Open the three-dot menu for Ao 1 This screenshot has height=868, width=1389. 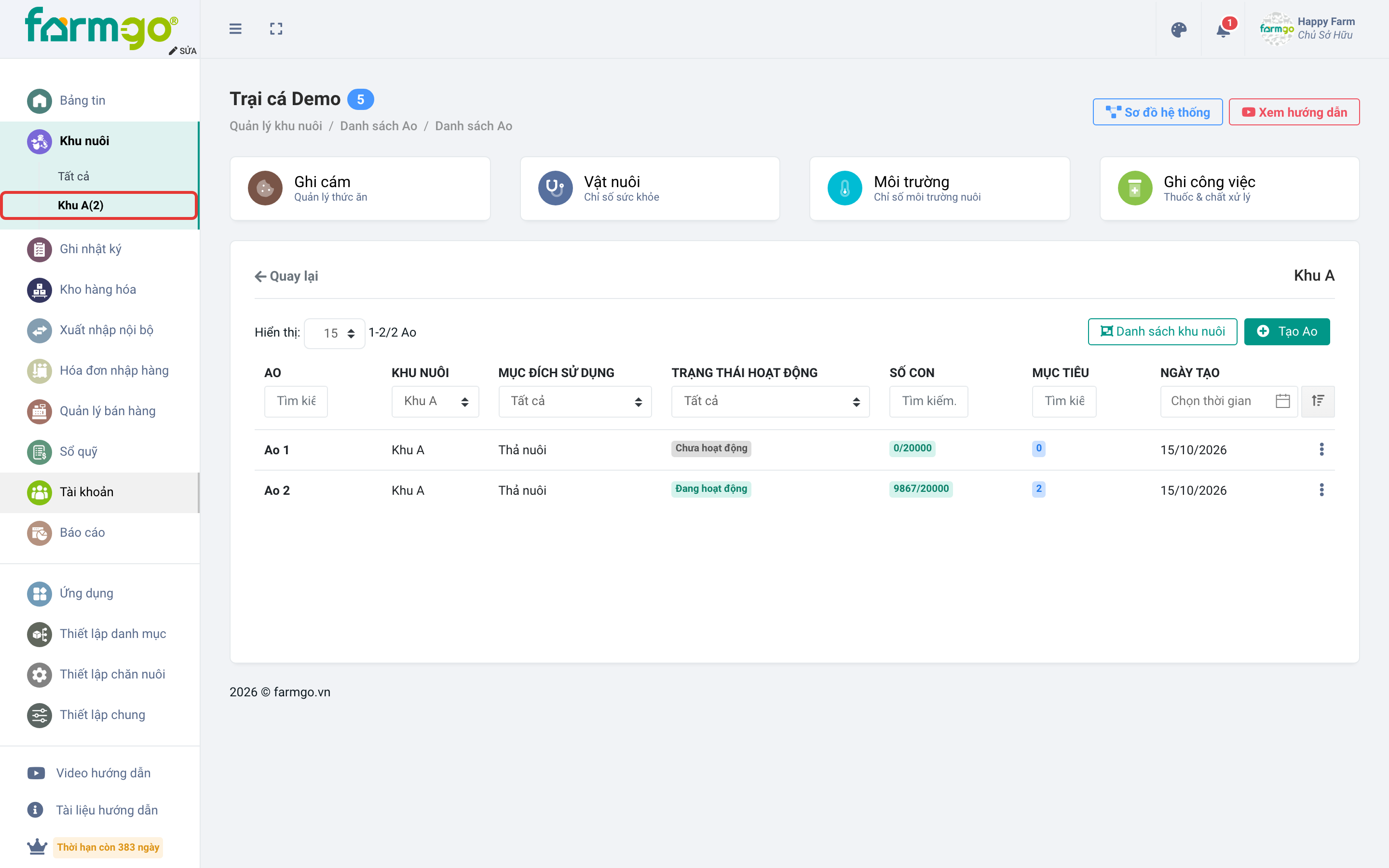[x=1321, y=449]
